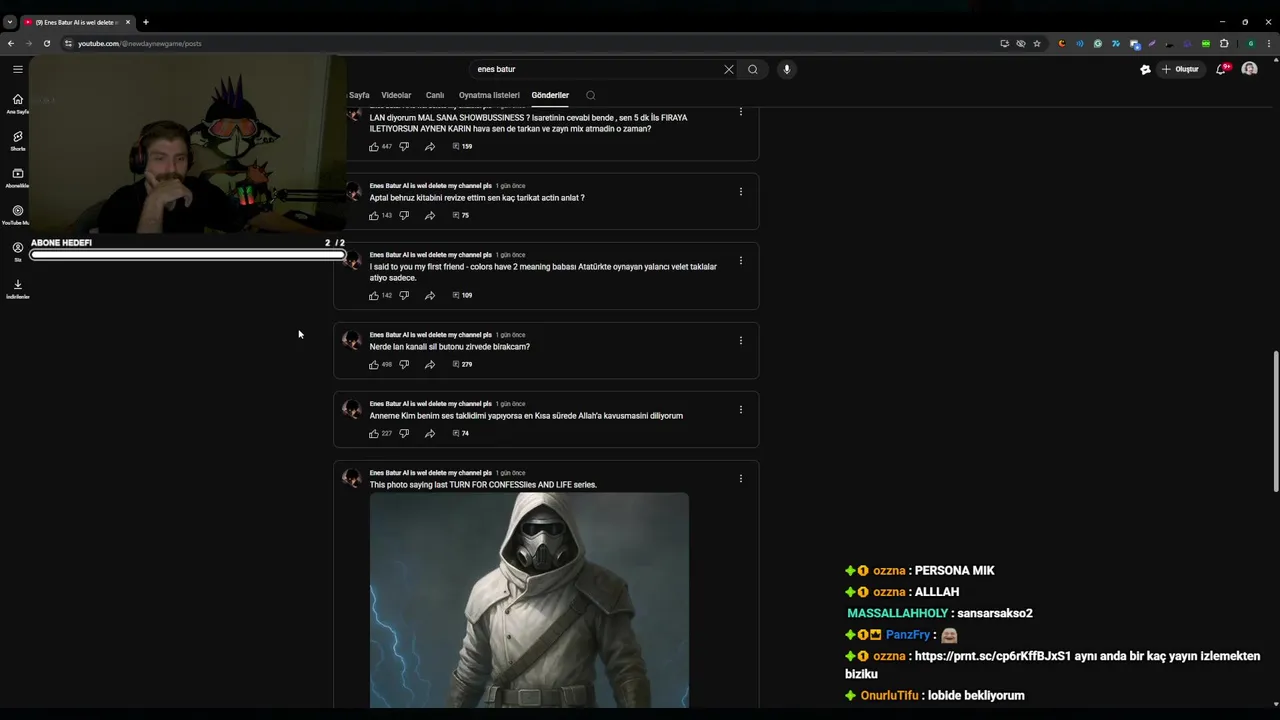Go back using browser back arrow
This screenshot has width=1280, height=720.
click(x=10, y=43)
